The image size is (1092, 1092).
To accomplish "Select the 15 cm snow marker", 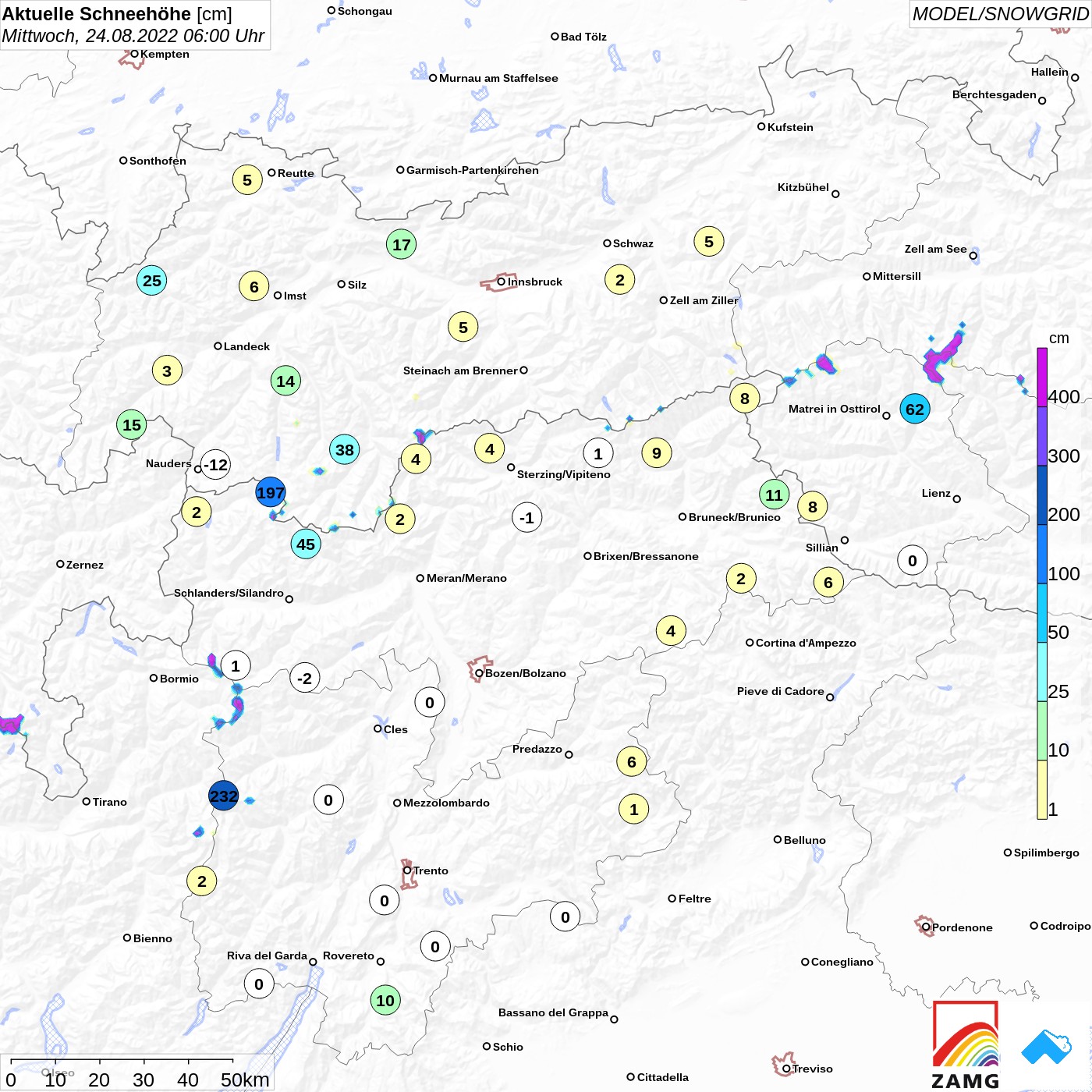I will 132,424.
